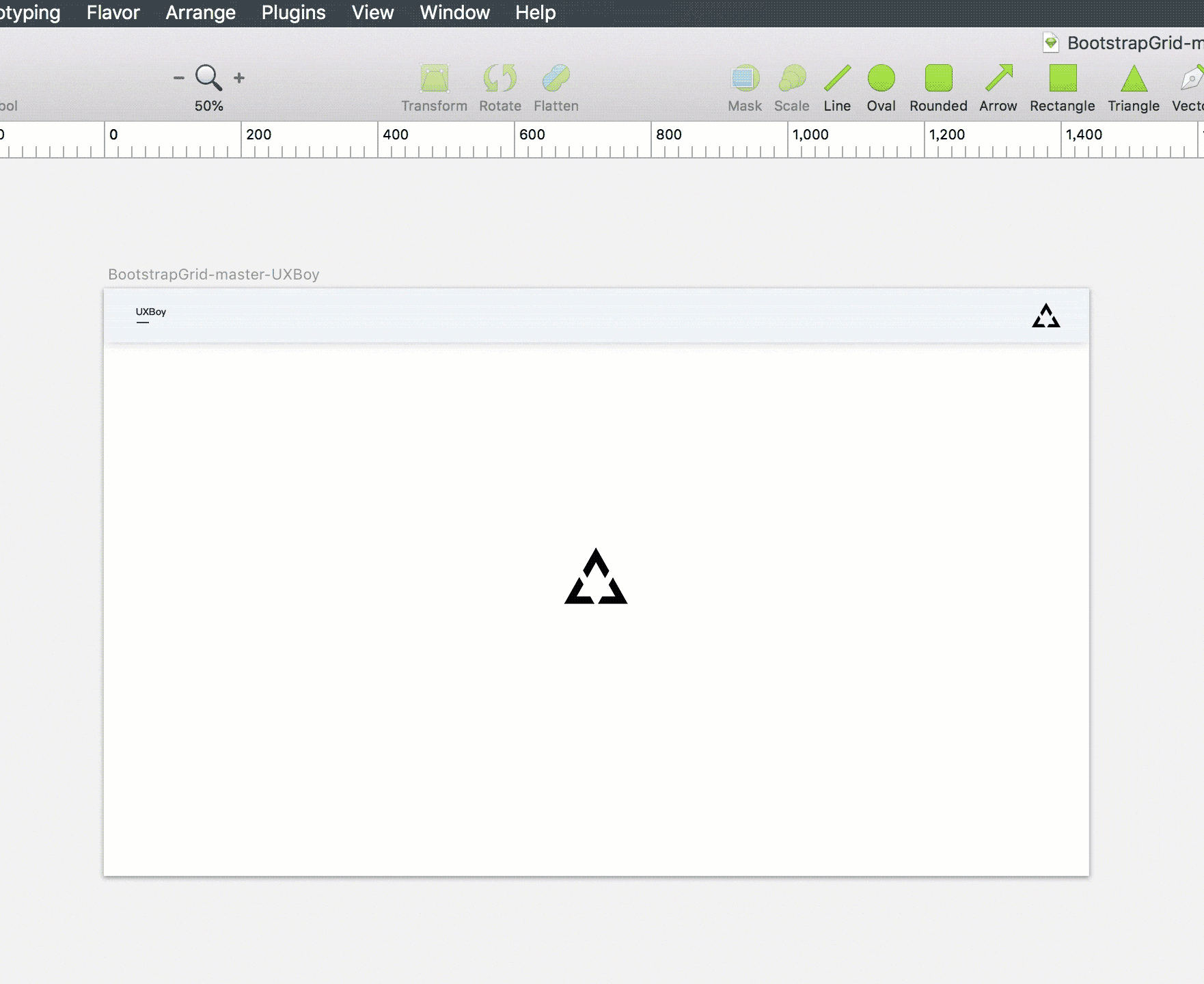The image size is (1204, 984).
Task: Click the zoom out minus button
Action: (x=179, y=78)
